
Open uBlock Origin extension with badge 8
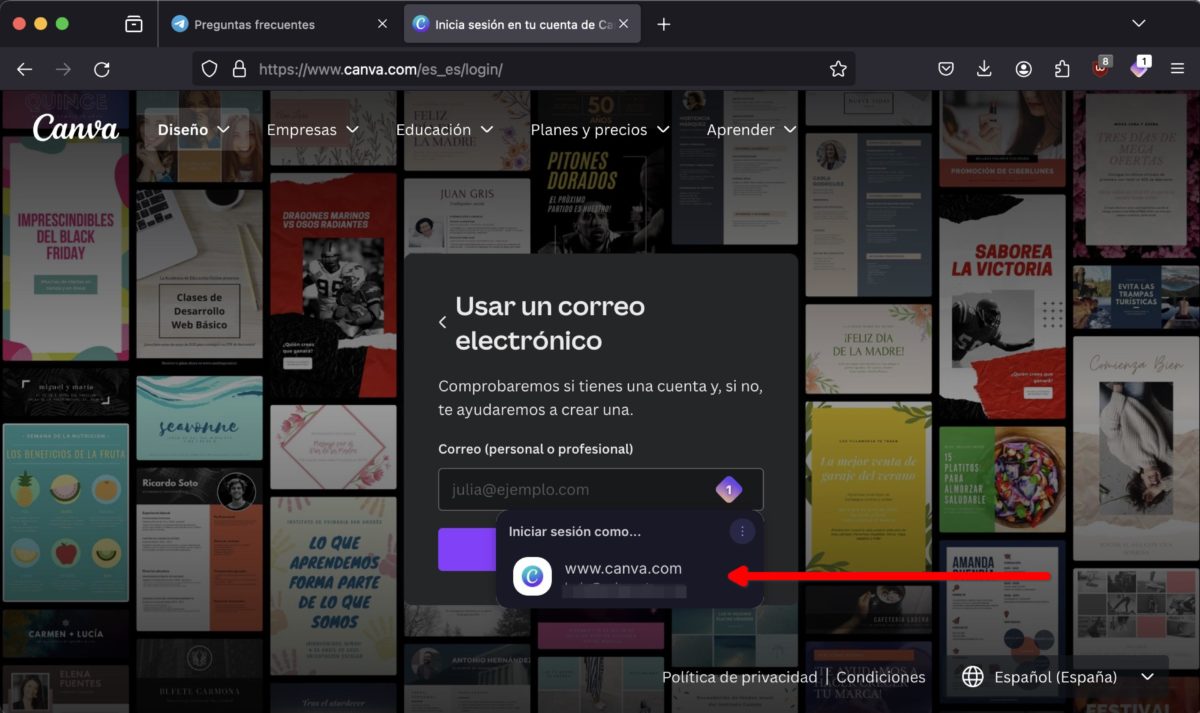point(1101,67)
